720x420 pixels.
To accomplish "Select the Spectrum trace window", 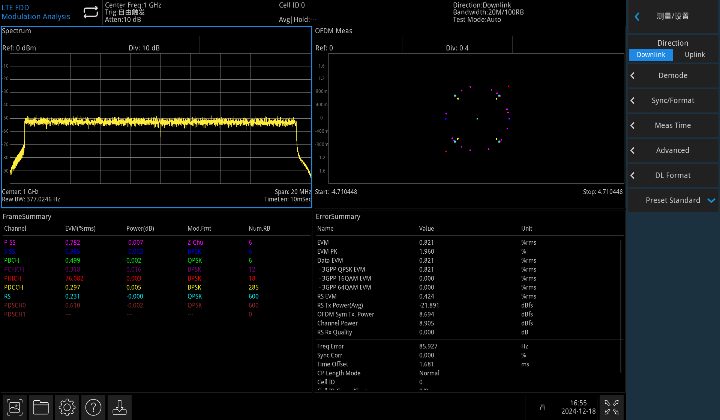I will coord(156,117).
